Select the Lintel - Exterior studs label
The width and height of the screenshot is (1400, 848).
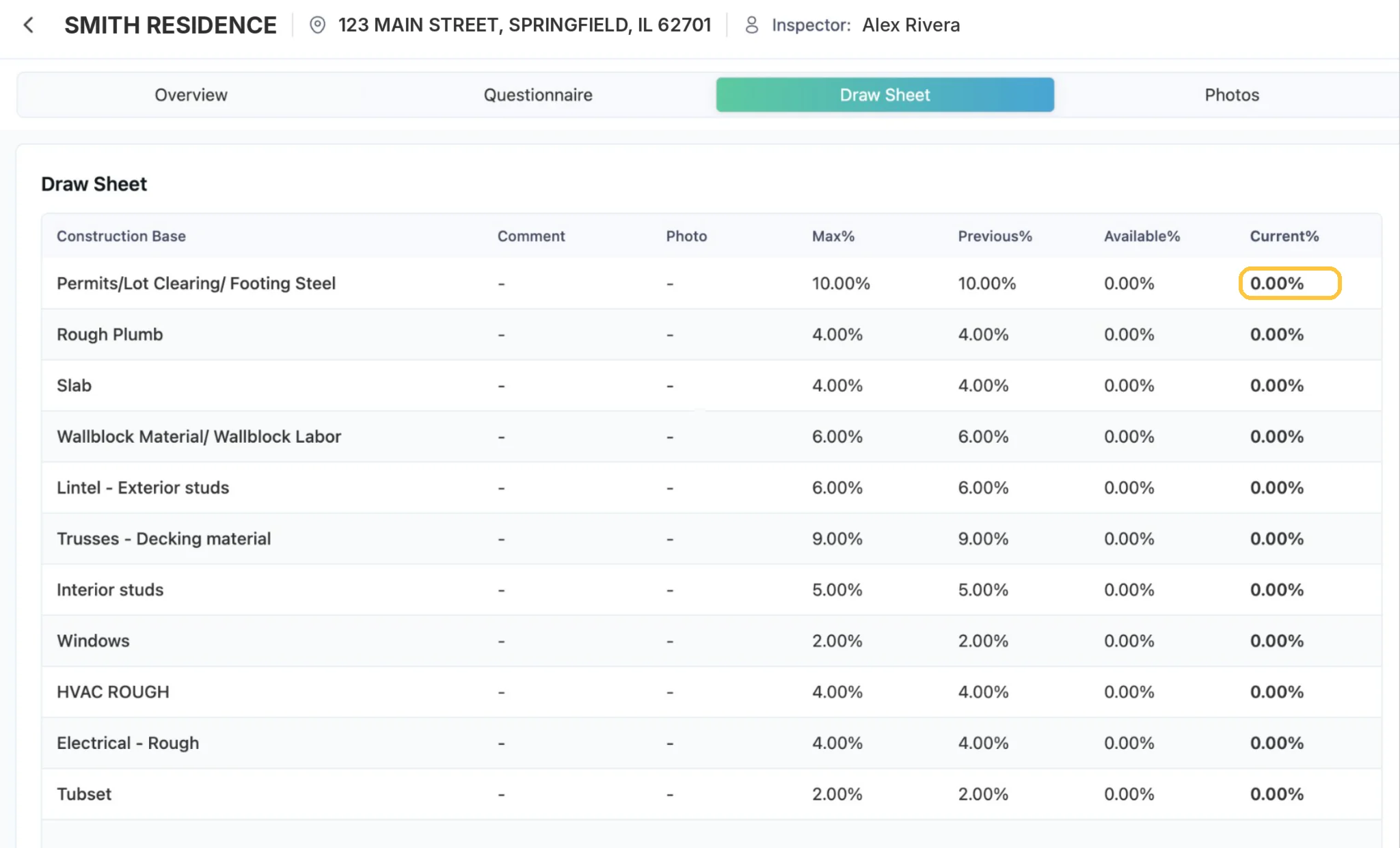click(143, 488)
